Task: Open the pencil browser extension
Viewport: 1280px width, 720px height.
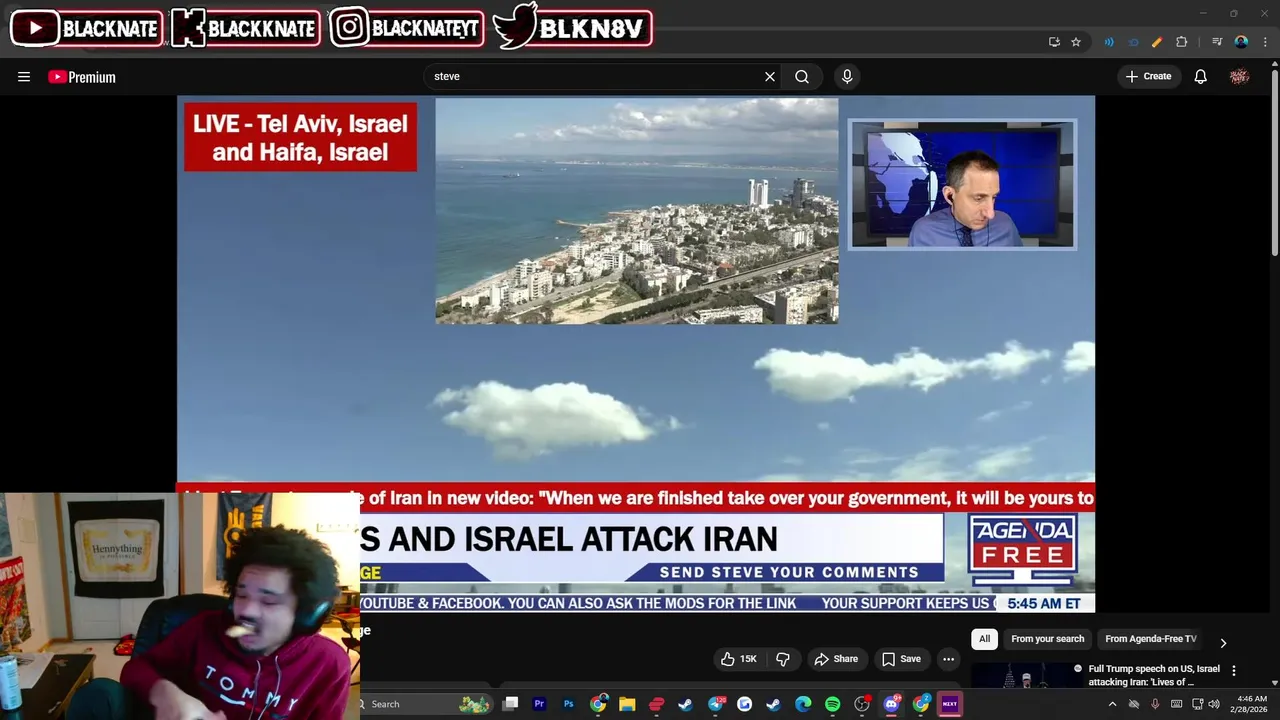Action: pyautogui.click(x=1157, y=42)
